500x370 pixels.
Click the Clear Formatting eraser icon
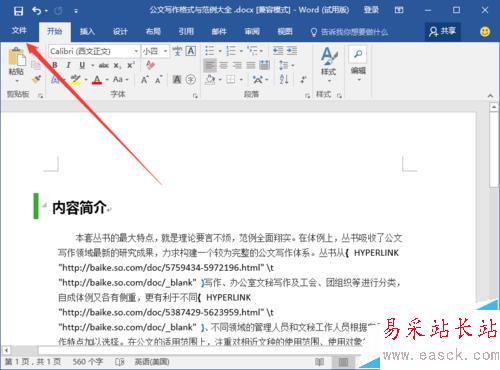click(x=150, y=65)
